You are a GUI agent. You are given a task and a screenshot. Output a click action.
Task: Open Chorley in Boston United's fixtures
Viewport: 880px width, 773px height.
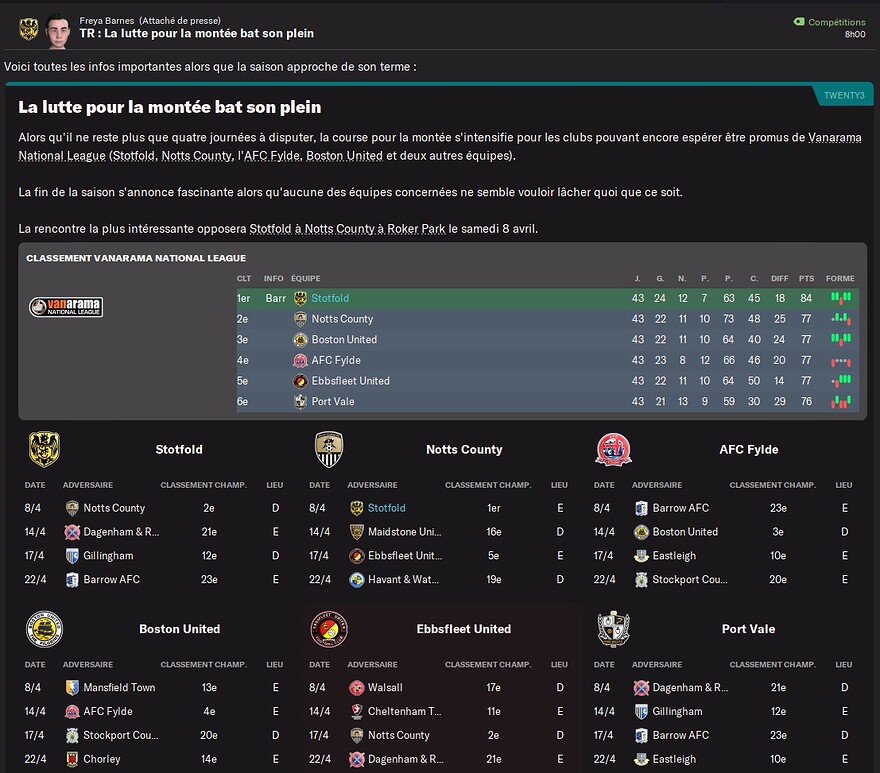pyautogui.click(x=102, y=759)
